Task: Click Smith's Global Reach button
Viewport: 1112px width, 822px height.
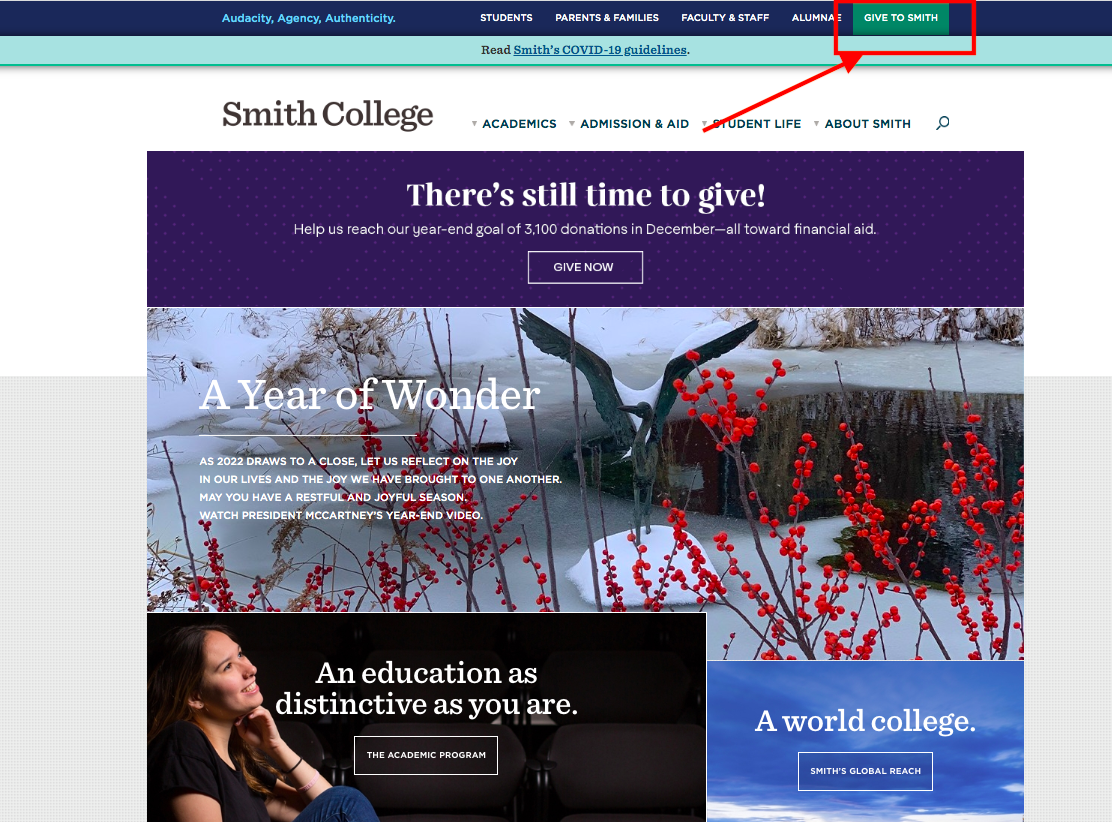Action: (865, 771)
